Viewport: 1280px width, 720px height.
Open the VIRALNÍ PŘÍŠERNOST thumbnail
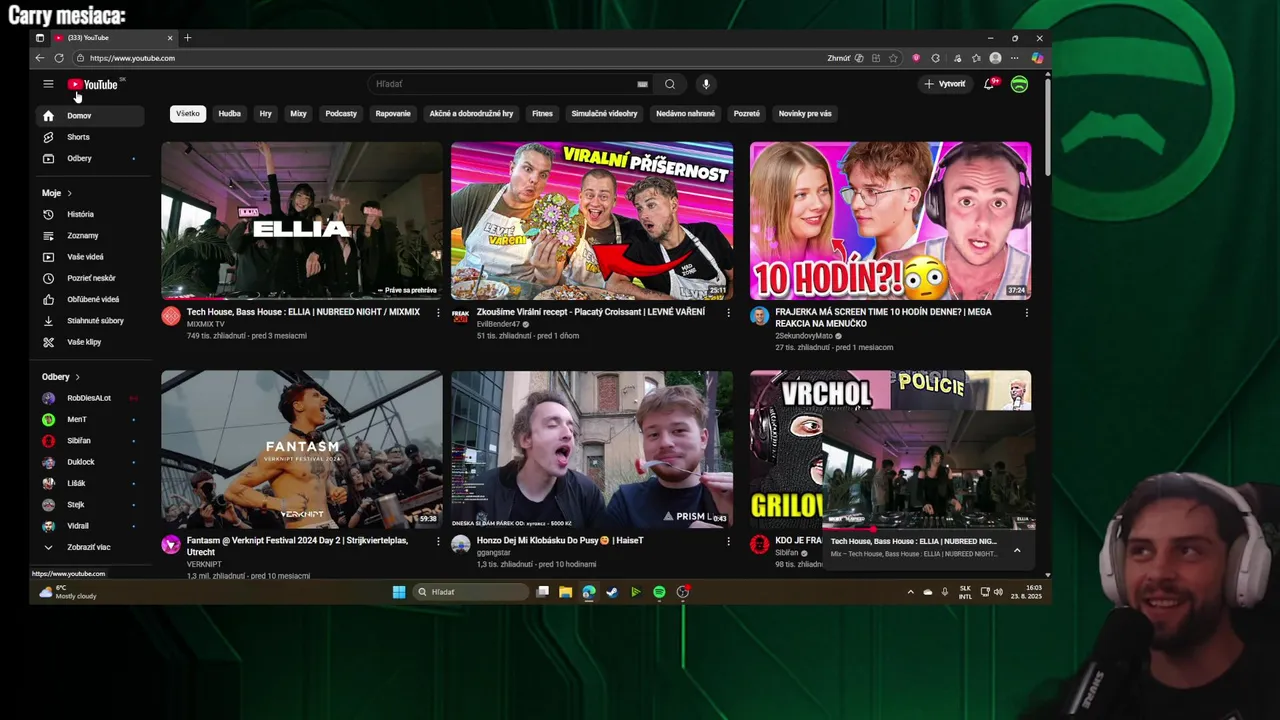click(591, 221)
